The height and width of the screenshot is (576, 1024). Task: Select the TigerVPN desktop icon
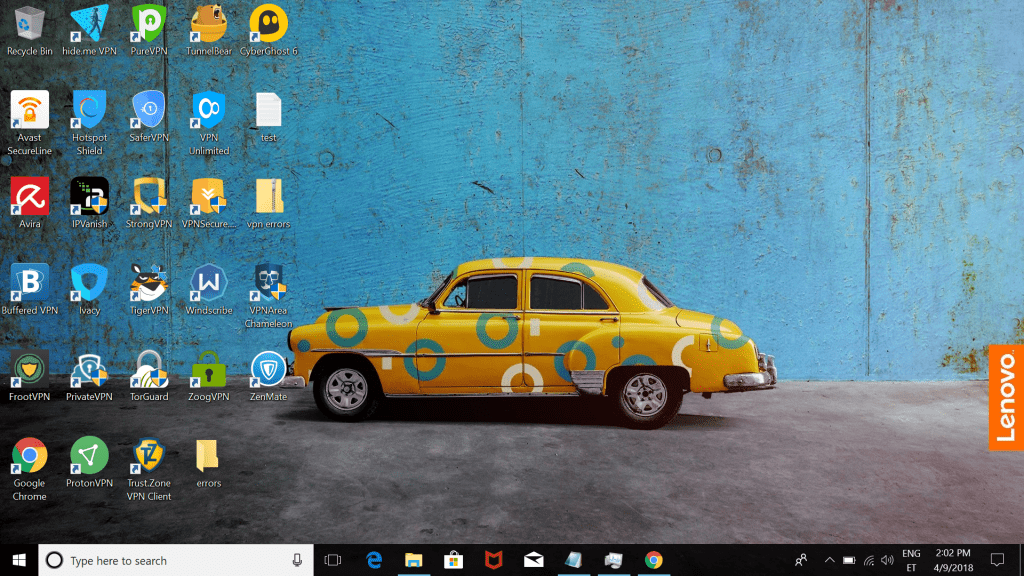tap(149, 289)
